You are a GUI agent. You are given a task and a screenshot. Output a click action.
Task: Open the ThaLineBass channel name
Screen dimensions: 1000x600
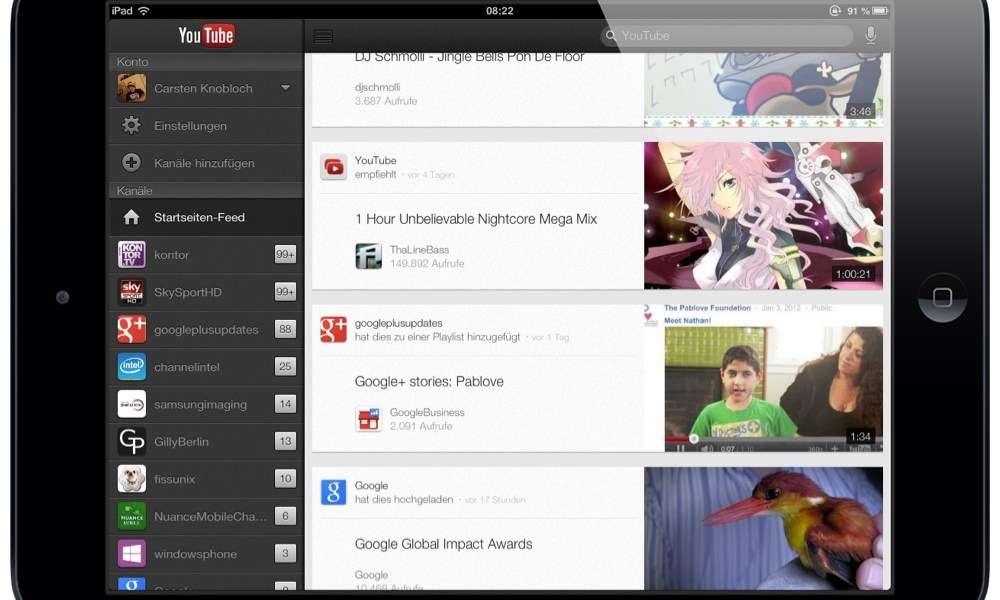tap(420, 250)
